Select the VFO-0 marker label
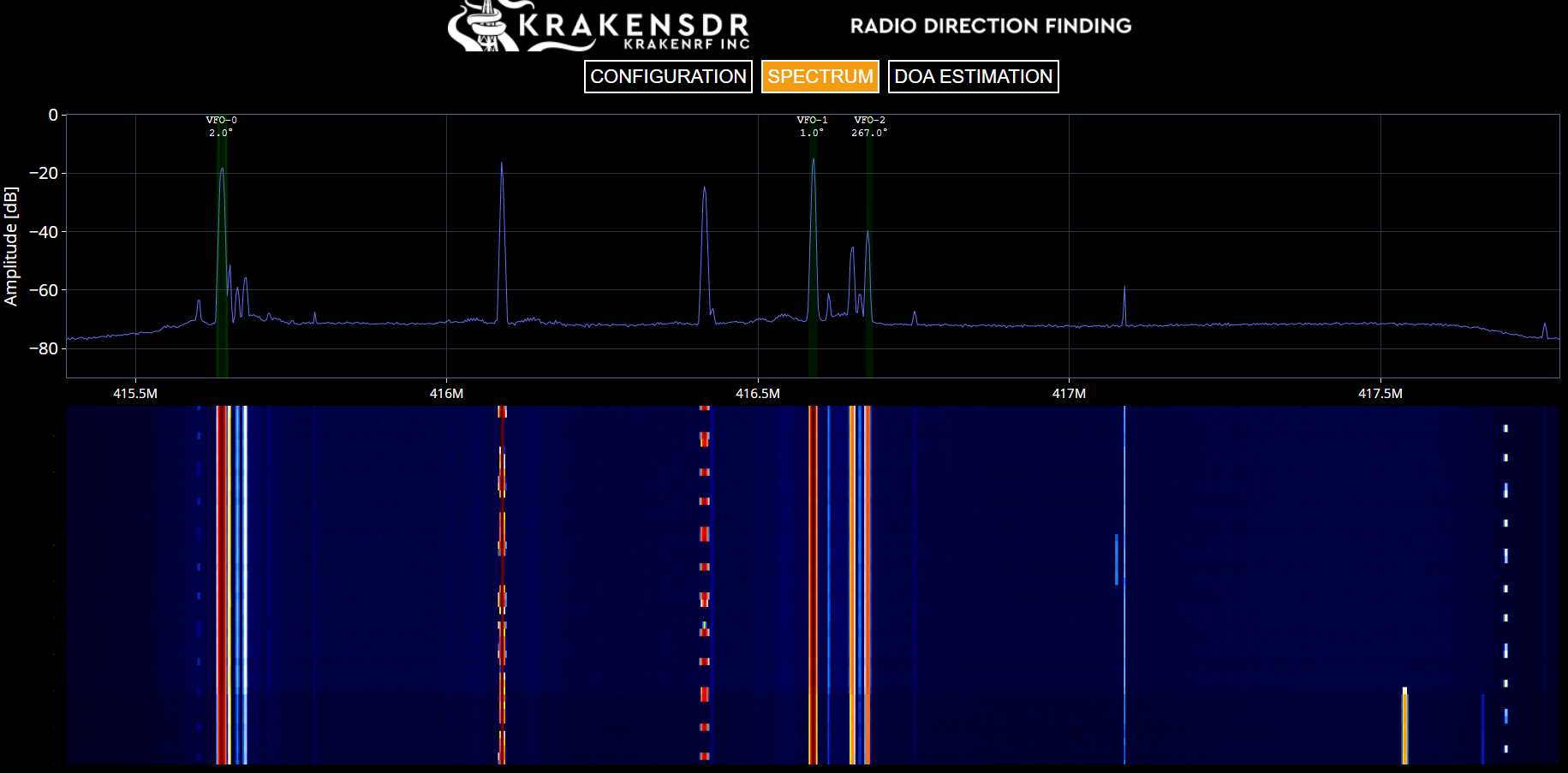 coord(222,120)
